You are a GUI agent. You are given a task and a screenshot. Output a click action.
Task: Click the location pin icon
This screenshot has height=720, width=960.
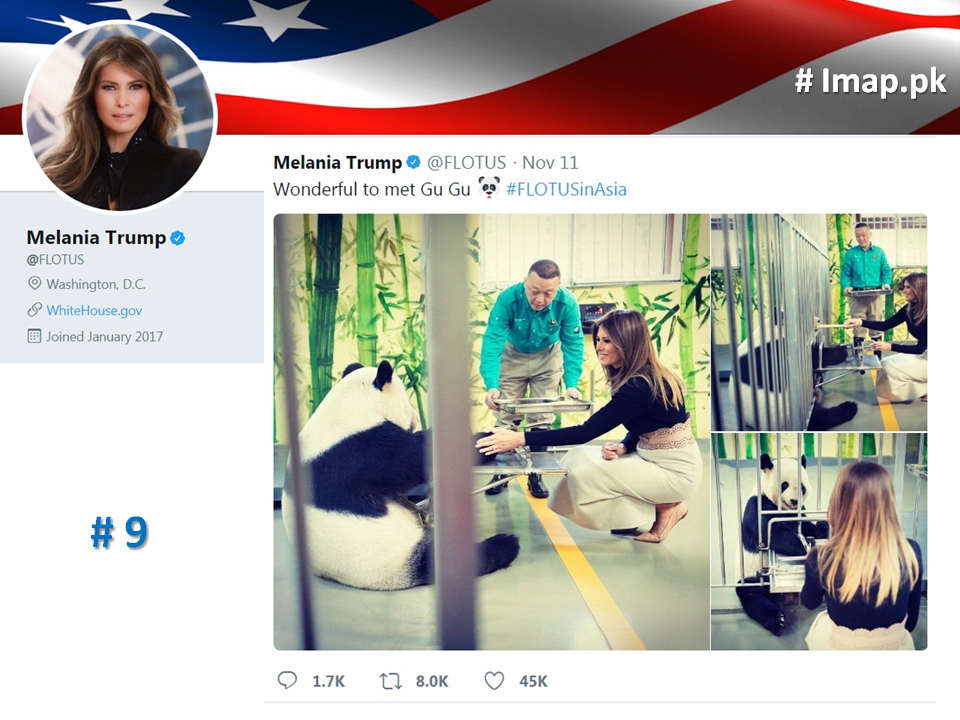[34, 284]
